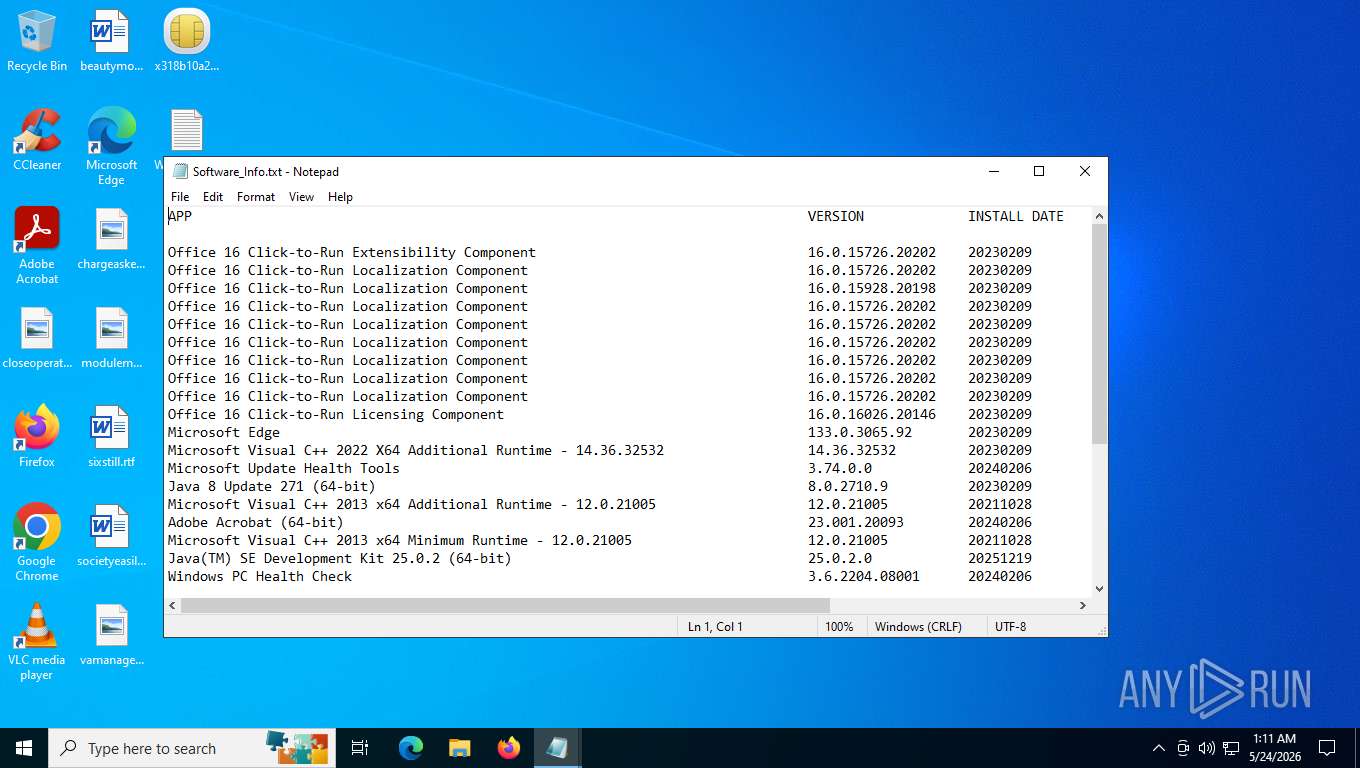Image resolution: width=1360 pixels, height=768 pixels.
Task: Open the volume control in system tray
Action: pos(1207,748)
